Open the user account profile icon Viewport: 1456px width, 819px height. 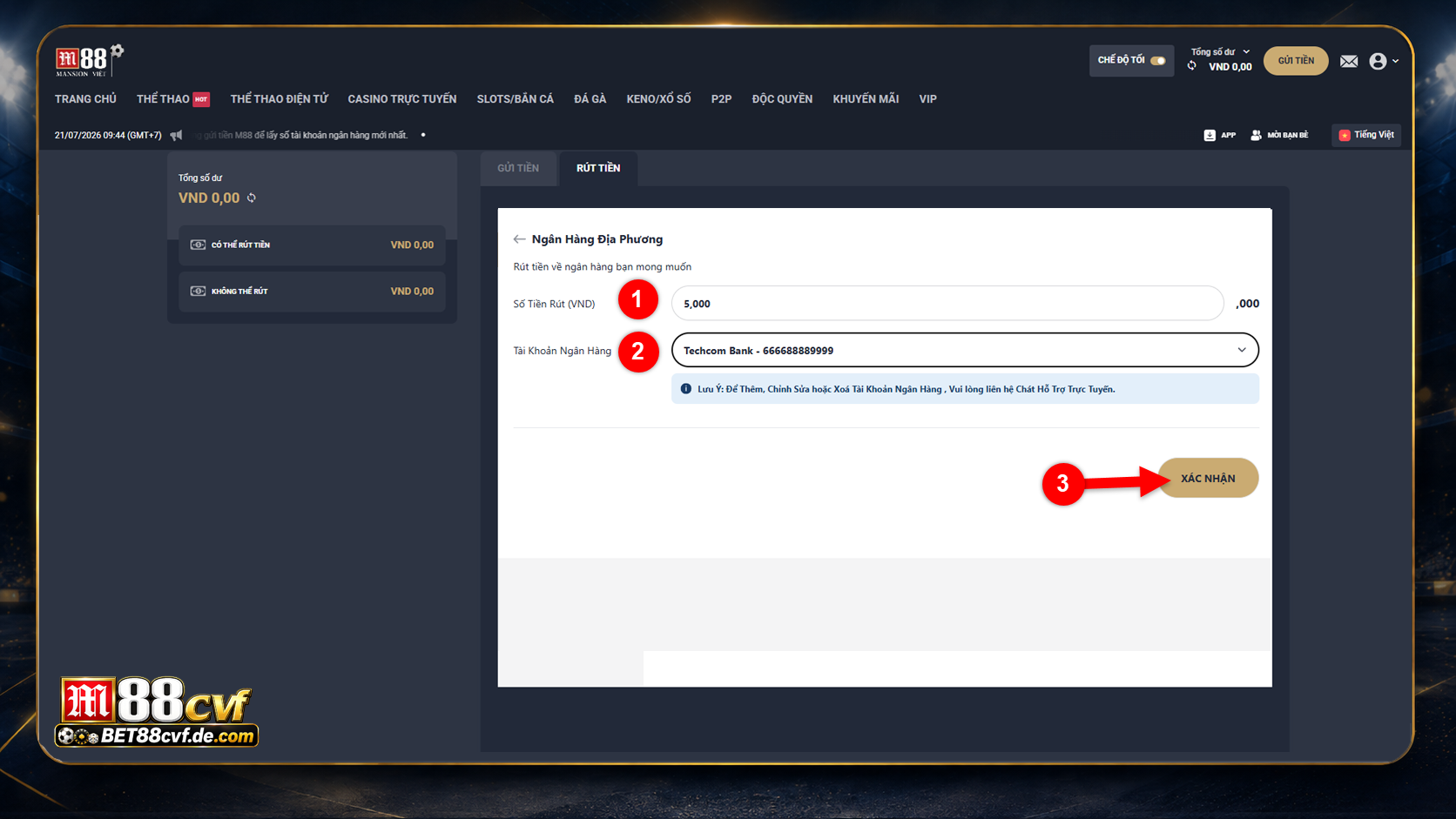(x=1378, y=61)
